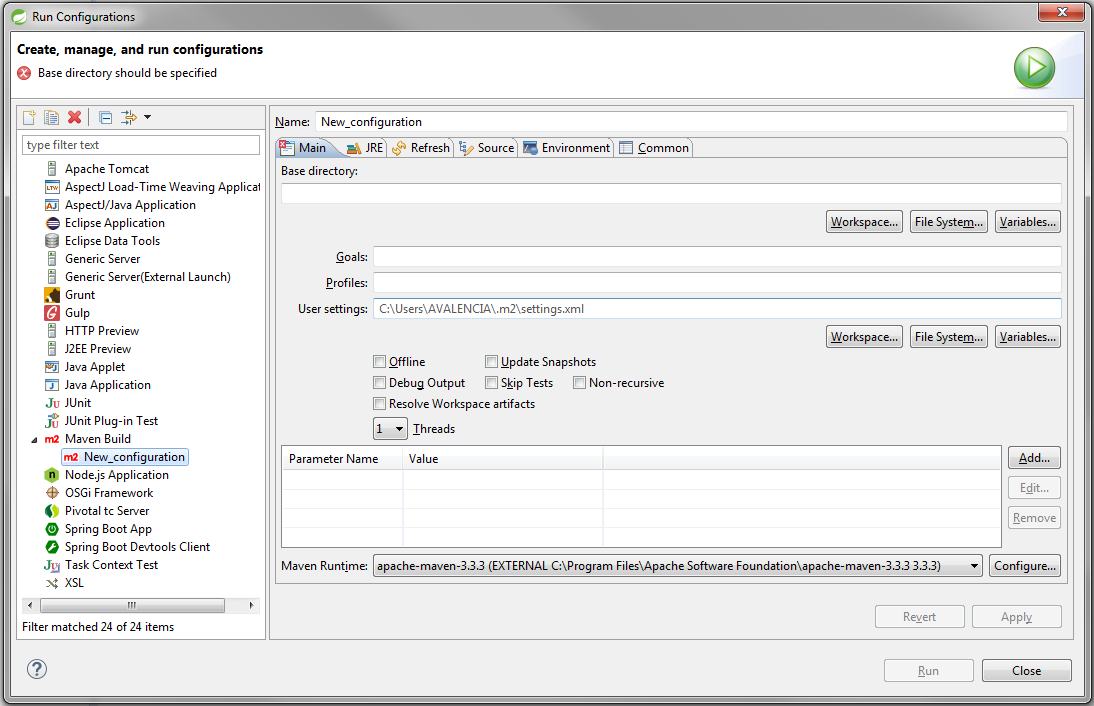Click the Base directory input field
The image size is (1094, 706).
(671, 193)
